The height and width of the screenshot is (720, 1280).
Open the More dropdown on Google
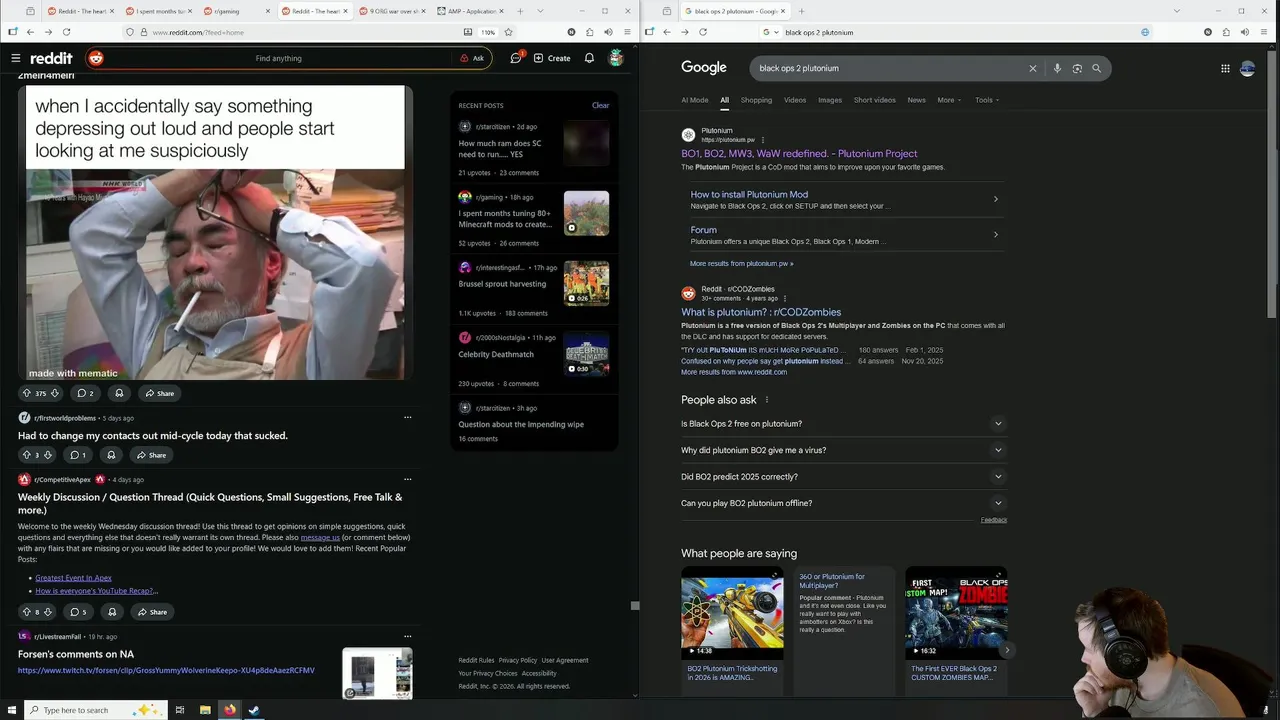(x=949, y=100)
